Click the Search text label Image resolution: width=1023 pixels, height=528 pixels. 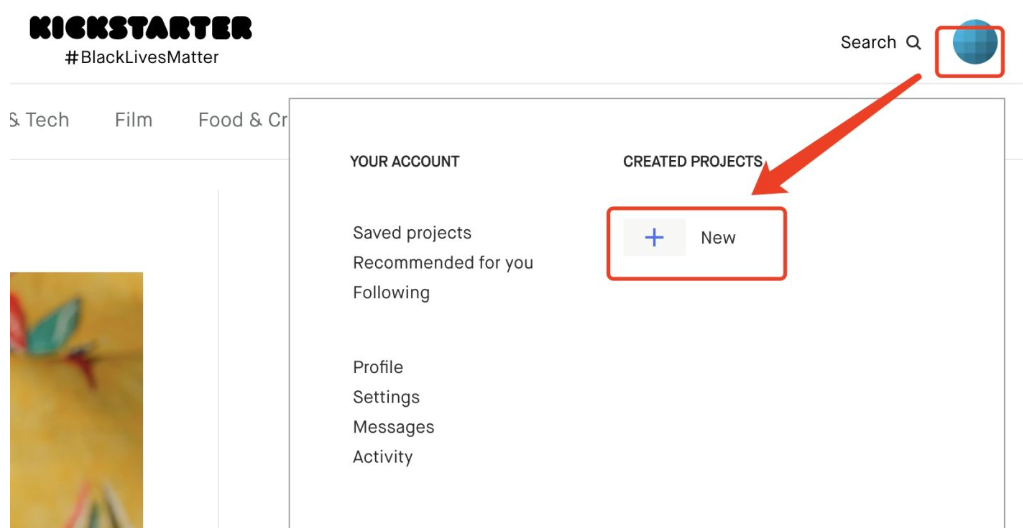tap(867, 43)
